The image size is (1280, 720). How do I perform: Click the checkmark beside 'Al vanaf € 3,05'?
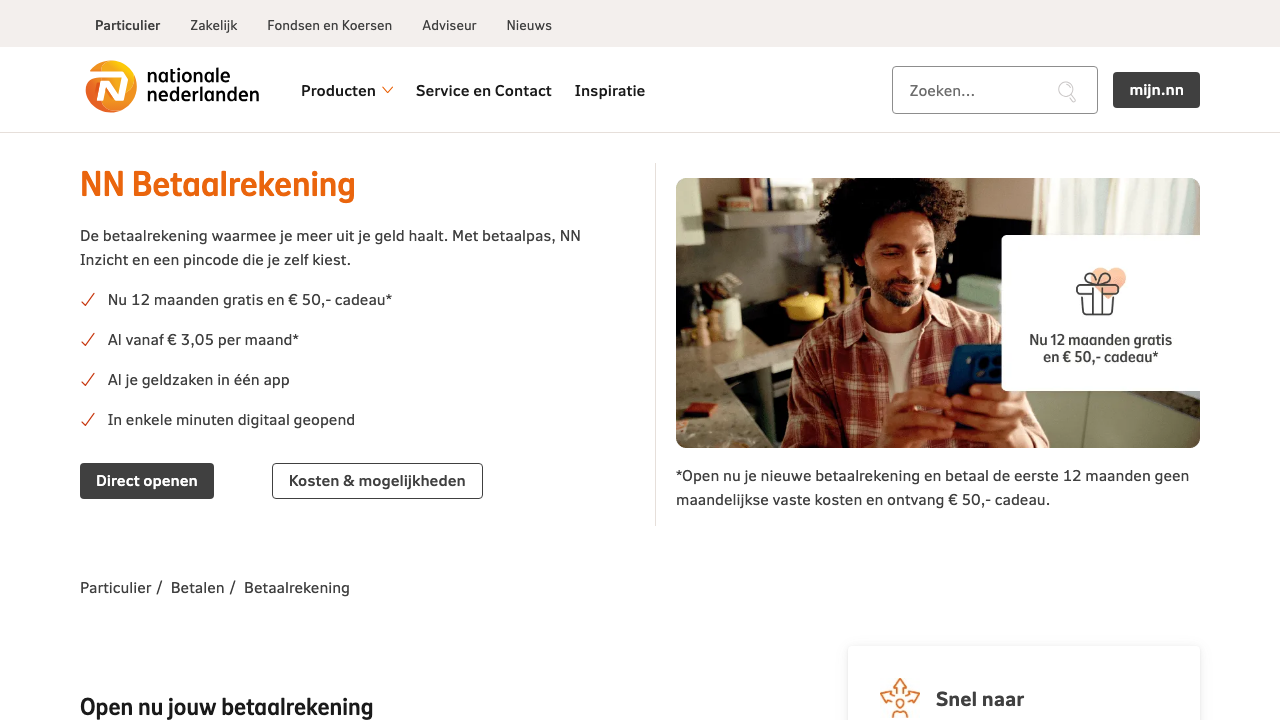coord(88,340)
